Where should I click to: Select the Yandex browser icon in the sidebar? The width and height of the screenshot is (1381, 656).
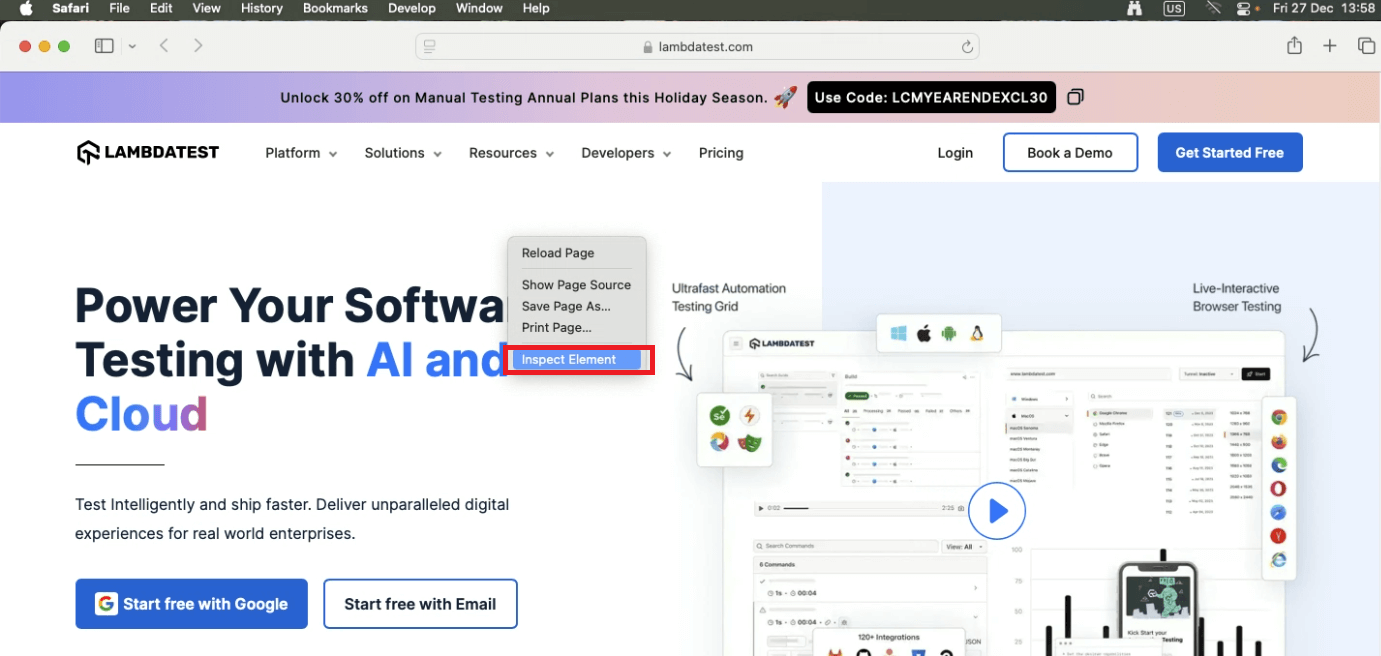(x=1279, y=535)
